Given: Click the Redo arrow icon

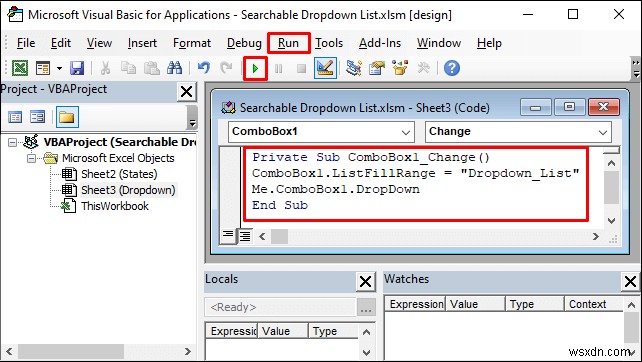Looking at the screenshot, I should click(x=226, y=68).
